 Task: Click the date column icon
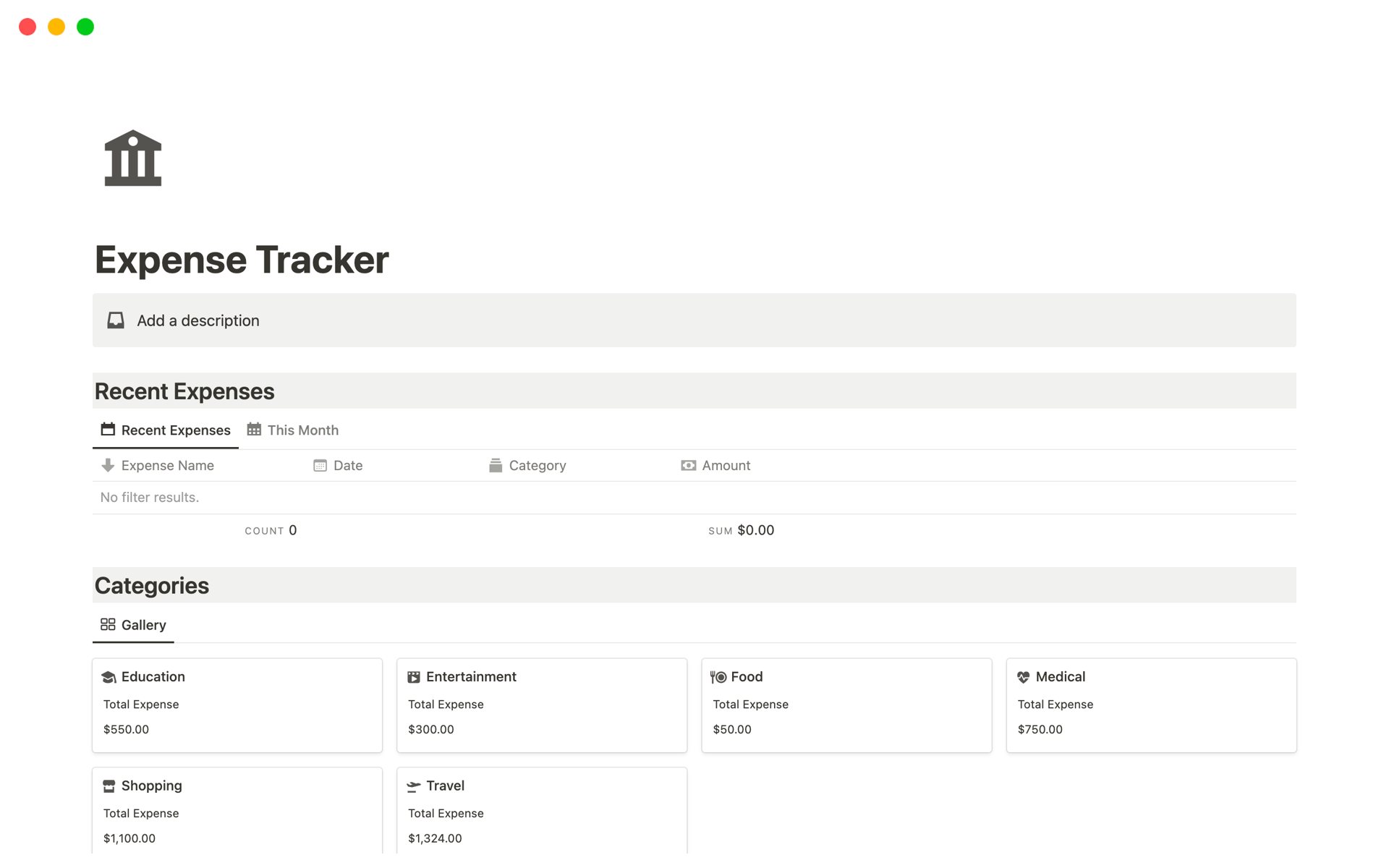(319, 465)
